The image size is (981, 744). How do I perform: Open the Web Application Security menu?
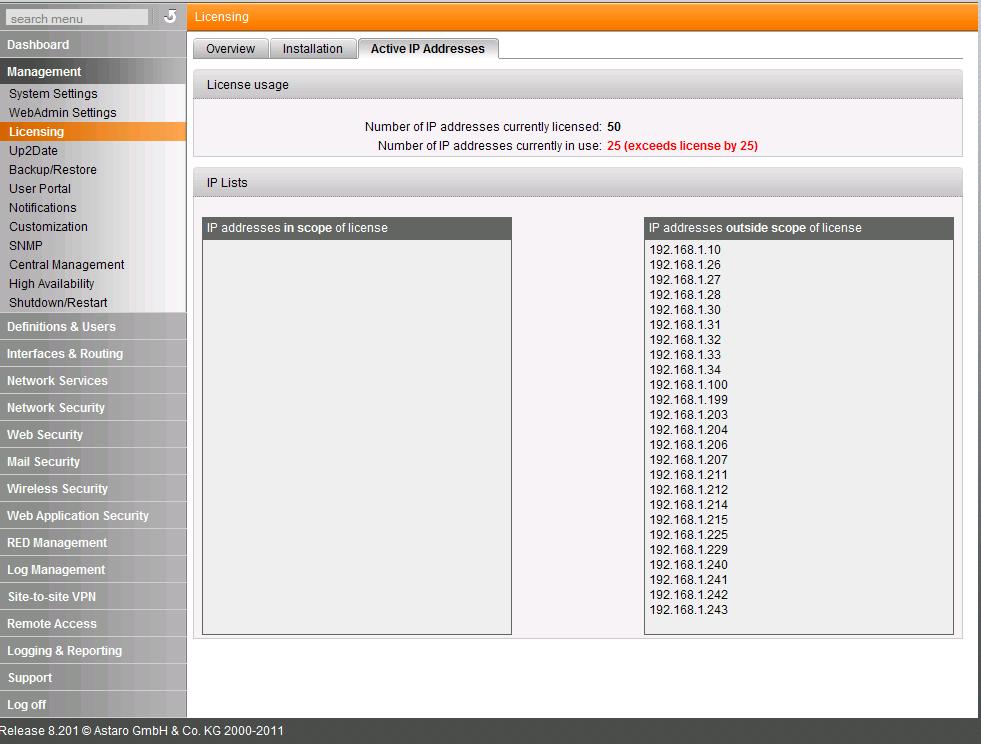tap(78, 516)
